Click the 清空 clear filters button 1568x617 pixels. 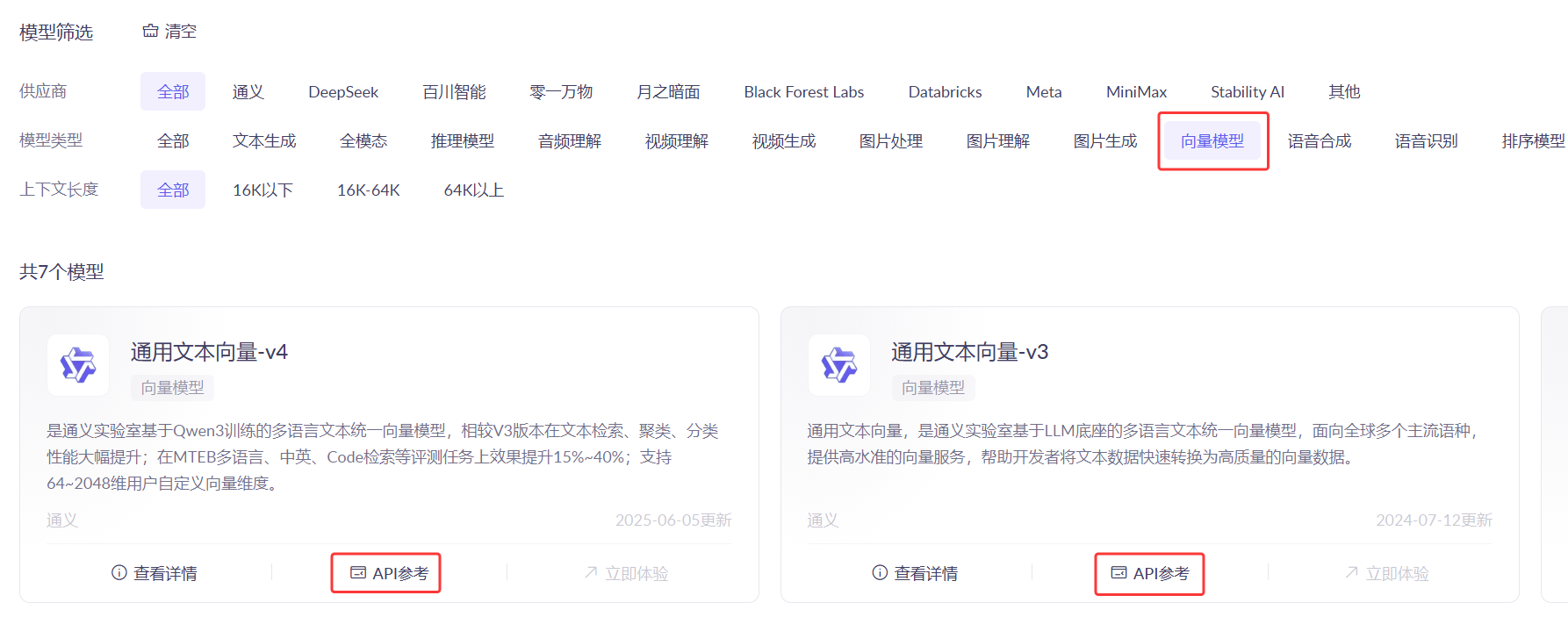click(x=169, y=32)
